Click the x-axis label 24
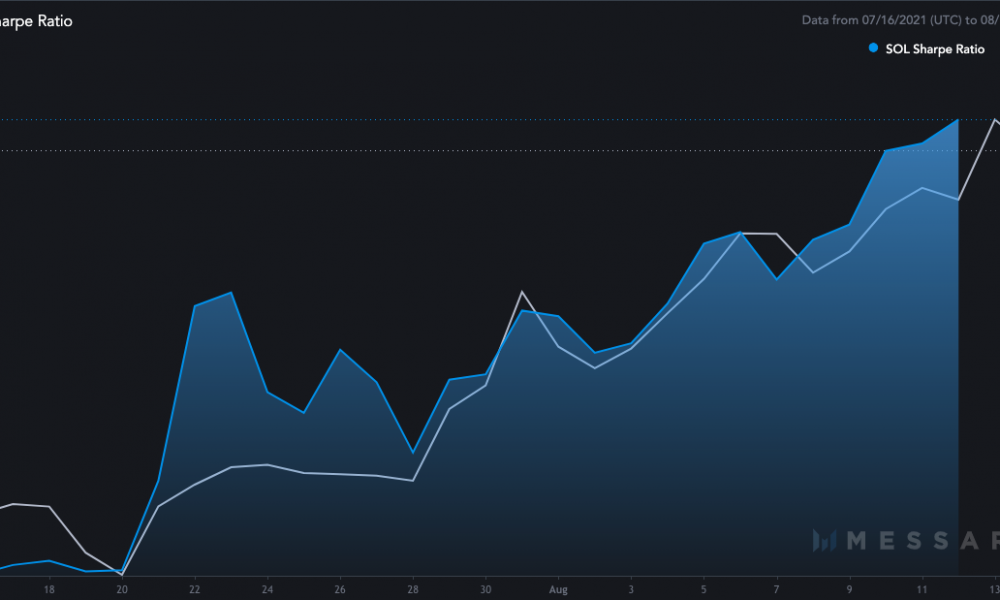1000x600 pixels. pyautogui.click(x=267, y=589)
